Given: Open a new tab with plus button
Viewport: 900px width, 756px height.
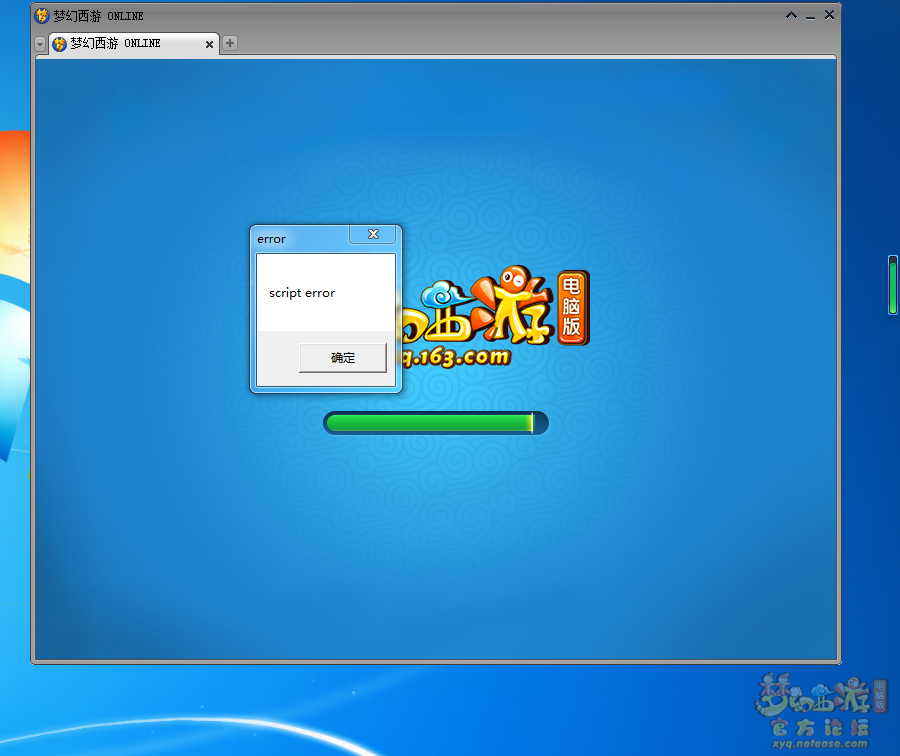Looking at the screenshot, I should pos(230,43).
